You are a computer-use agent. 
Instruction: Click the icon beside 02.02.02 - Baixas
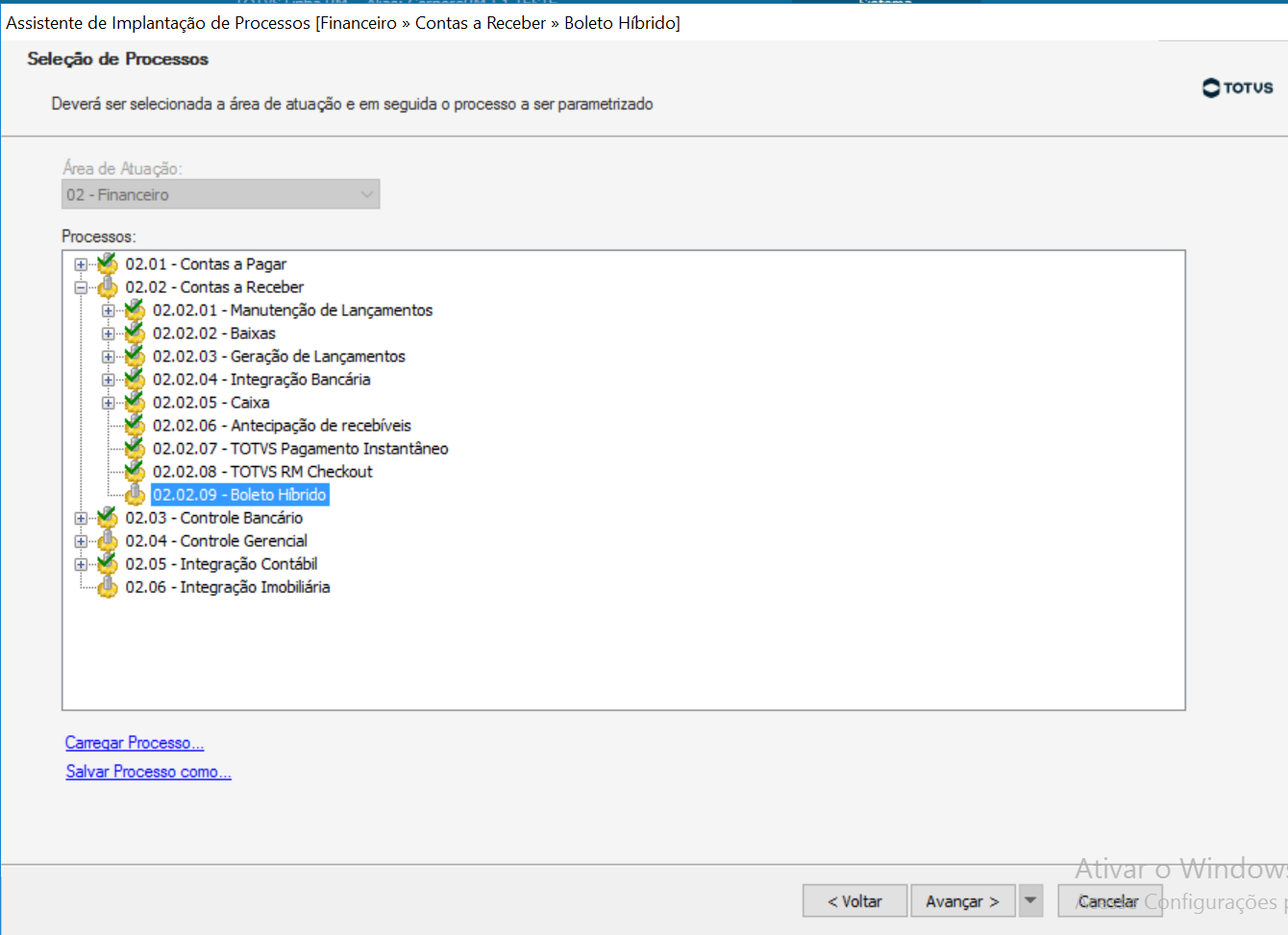pyautogui.click(x=135, y=332)
